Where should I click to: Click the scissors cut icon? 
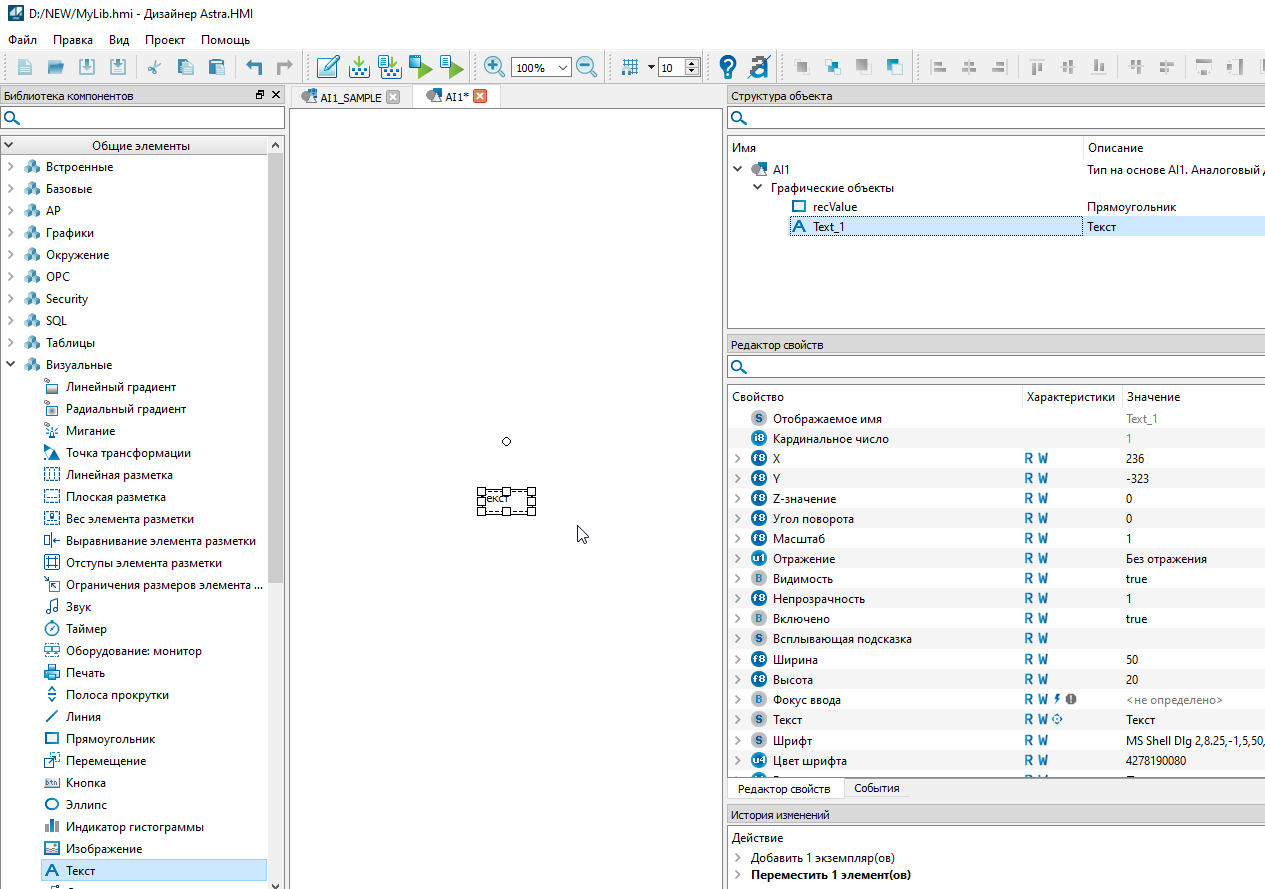(154, 67)
